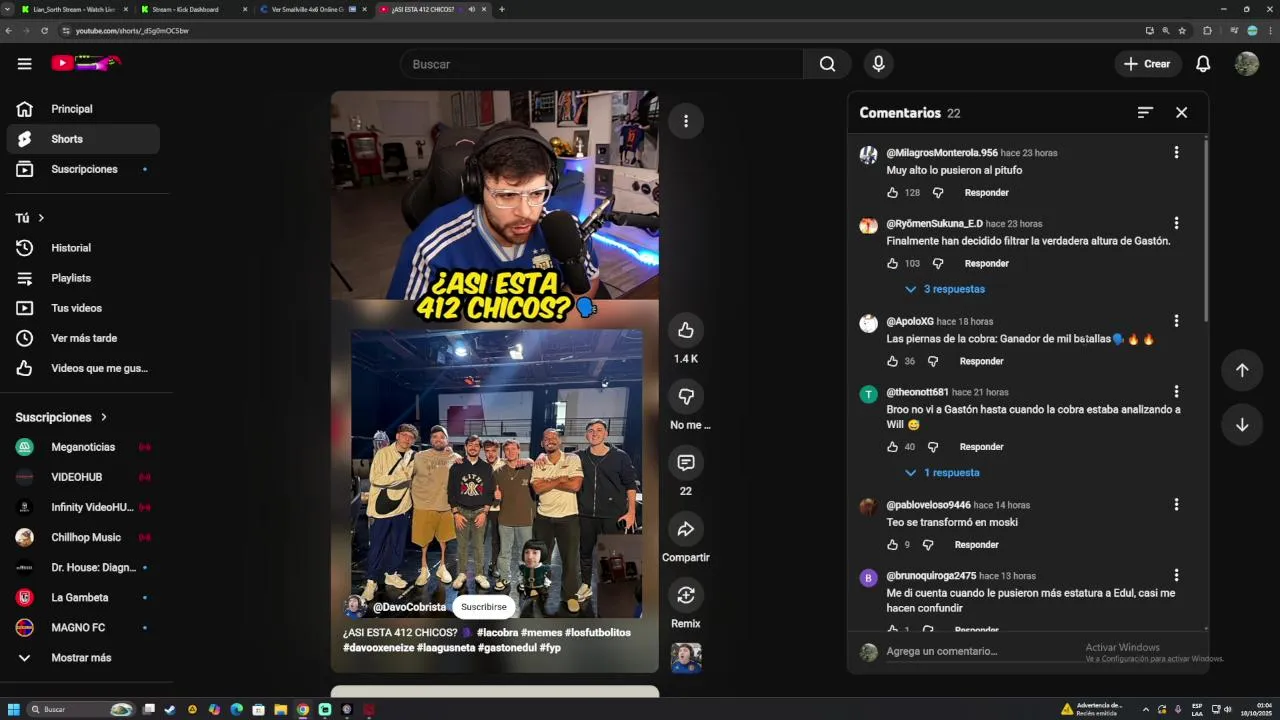Click the comments panel scrollbar
1280x720 pixels.
coord(1204,232)
